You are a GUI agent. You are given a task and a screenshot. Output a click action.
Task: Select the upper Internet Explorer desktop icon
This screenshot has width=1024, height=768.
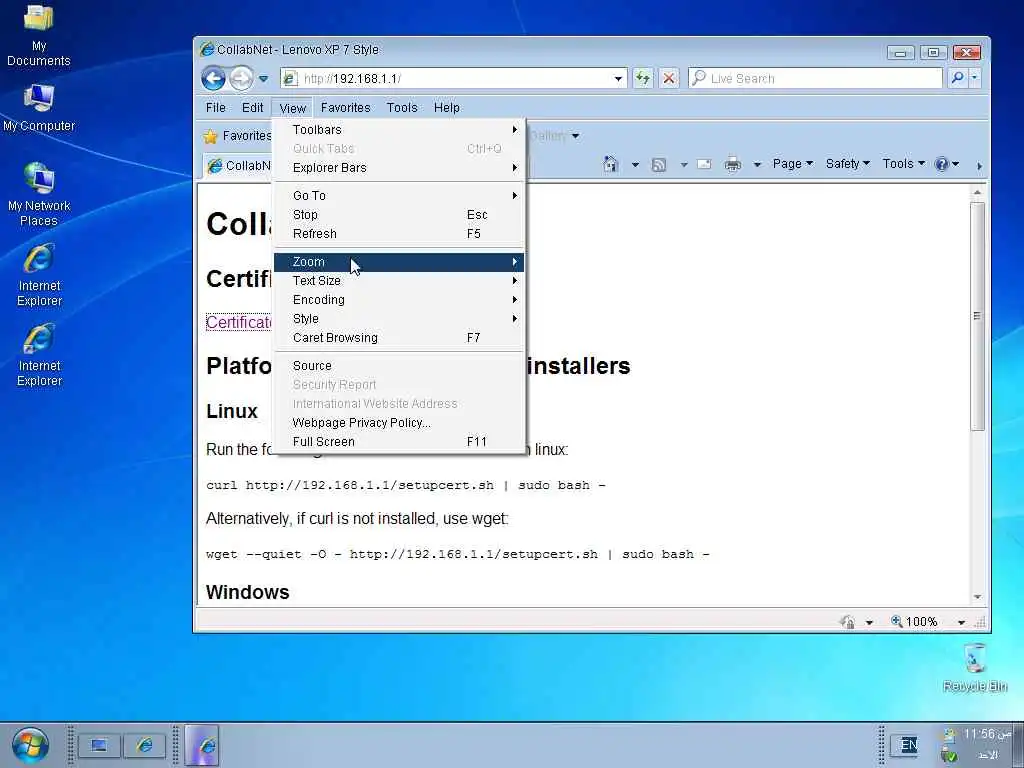point(39,275)
